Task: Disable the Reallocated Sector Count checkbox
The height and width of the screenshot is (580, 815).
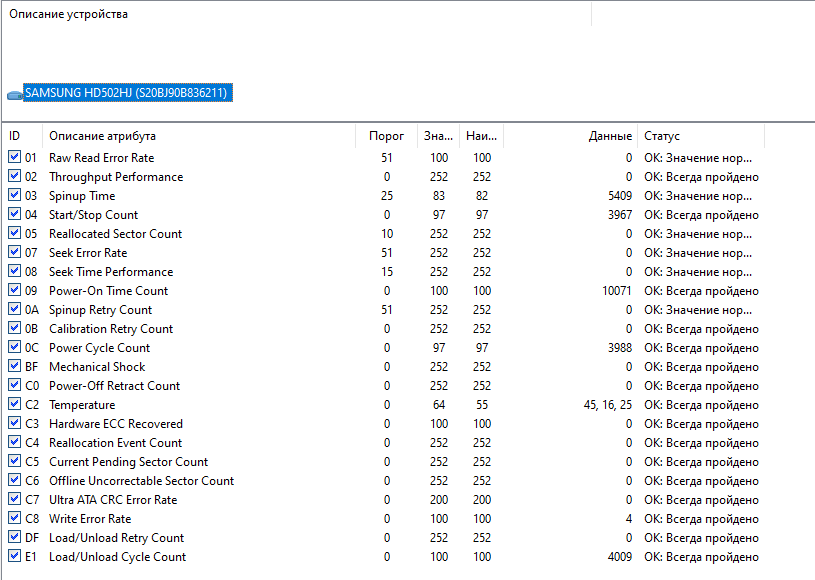Action: 14,234
